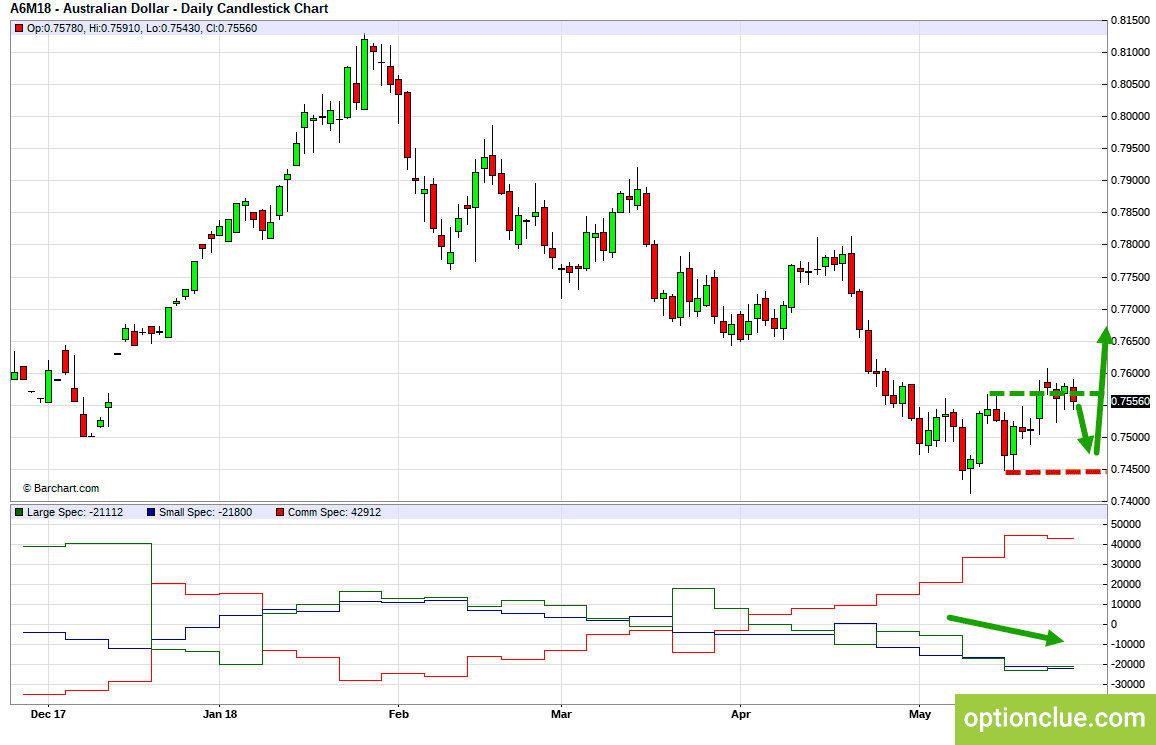The width and height of the screenshot is (1156, 745).
Task: Click the 0.81000 price axis label
Action: [1130, 52]
